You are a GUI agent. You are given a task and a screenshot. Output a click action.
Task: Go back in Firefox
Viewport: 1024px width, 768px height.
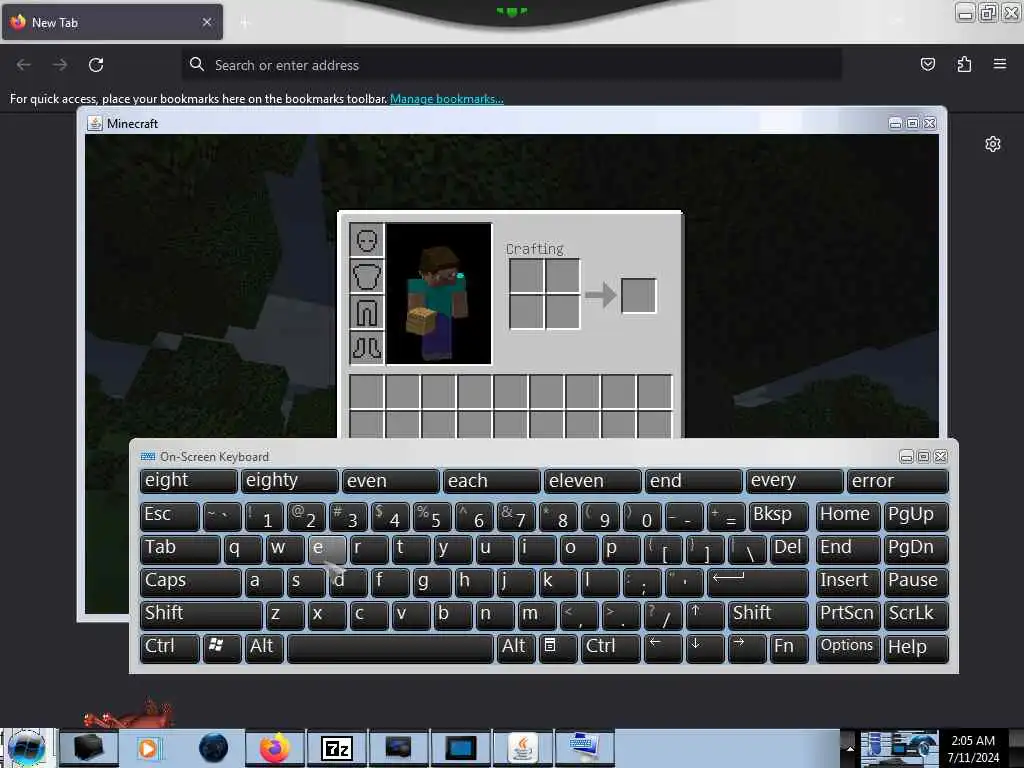pyautogui.click(x=24, y=65)
